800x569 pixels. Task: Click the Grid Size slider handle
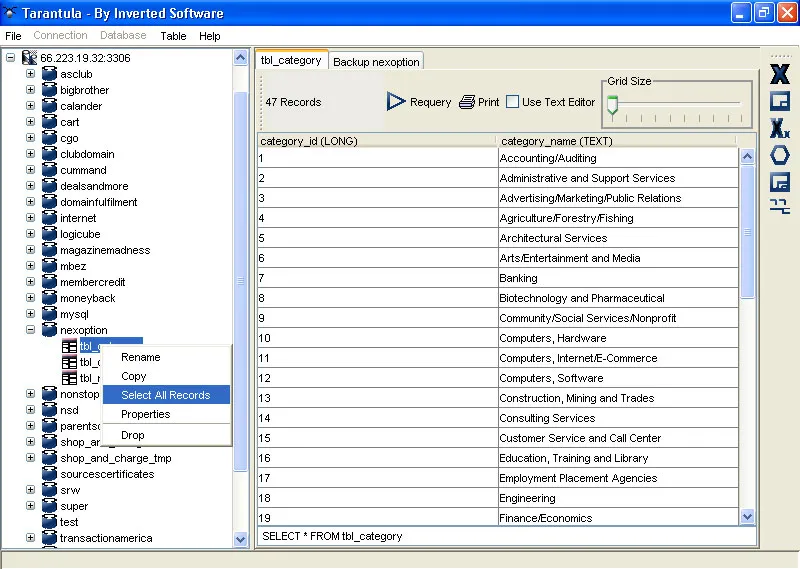pos(613,105)
